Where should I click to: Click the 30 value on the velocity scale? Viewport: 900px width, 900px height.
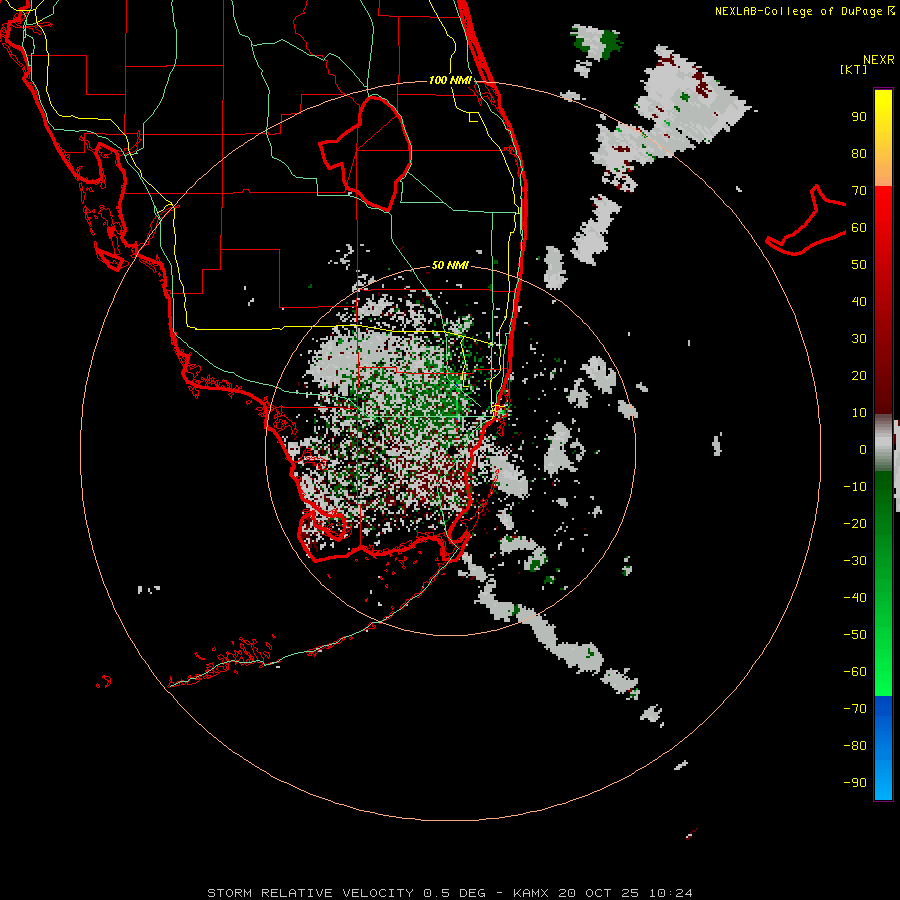coord(859,339)
